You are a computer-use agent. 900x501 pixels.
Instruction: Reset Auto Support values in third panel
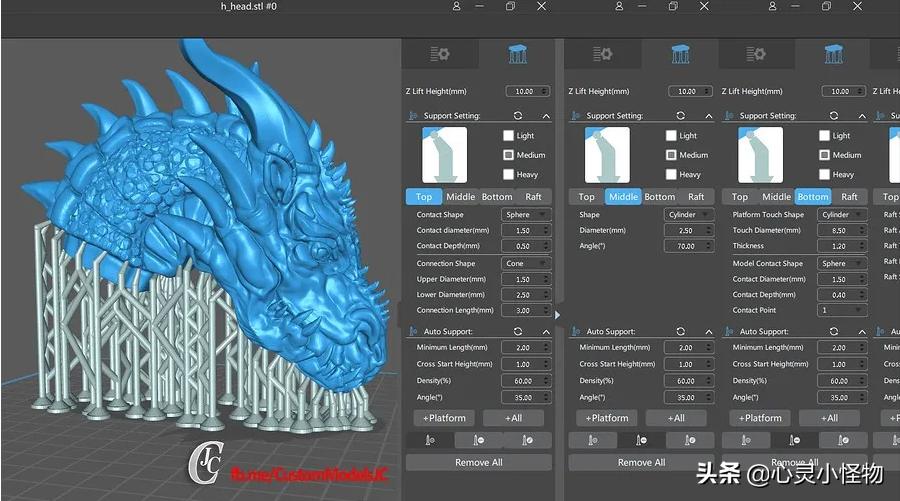click(x=834, y=331)
